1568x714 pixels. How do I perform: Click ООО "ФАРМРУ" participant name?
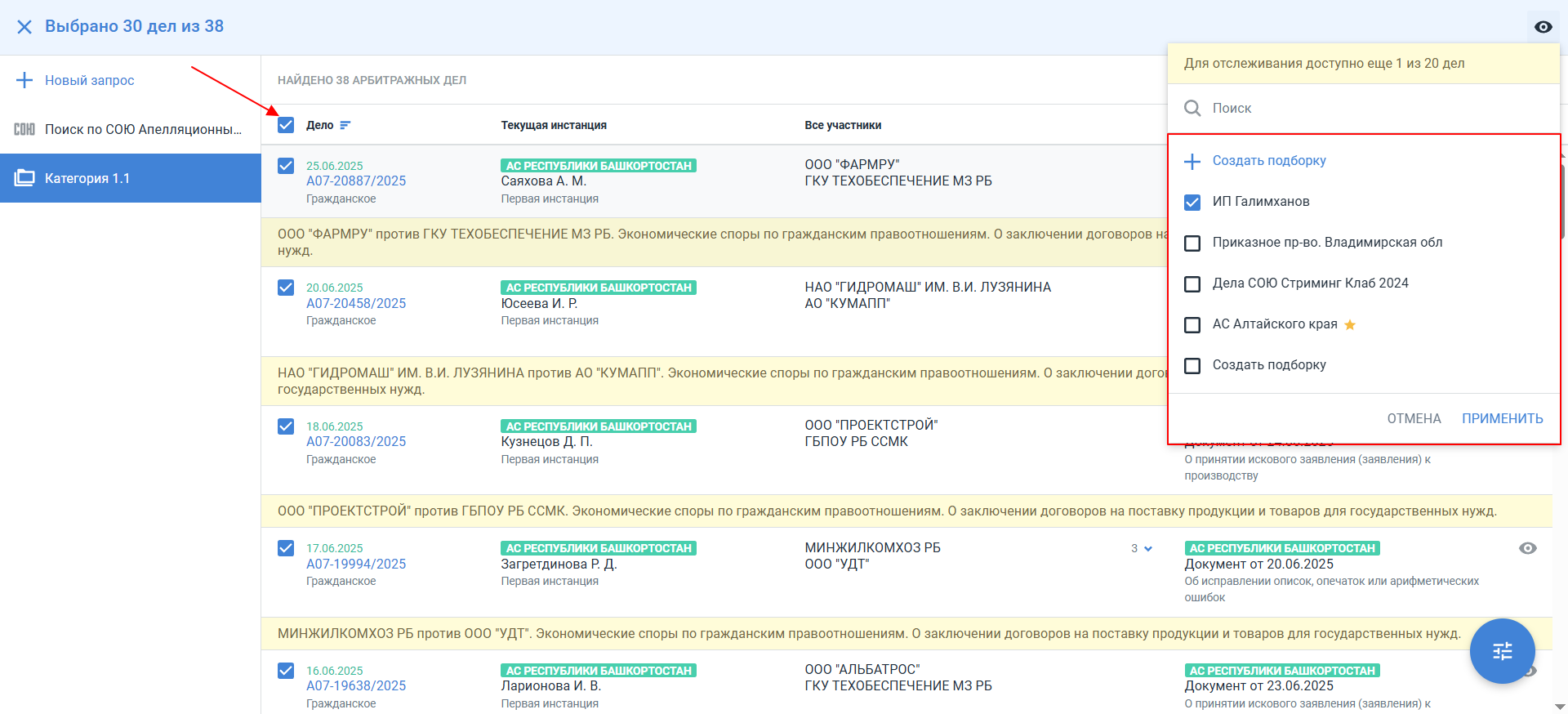click(852, 165)
